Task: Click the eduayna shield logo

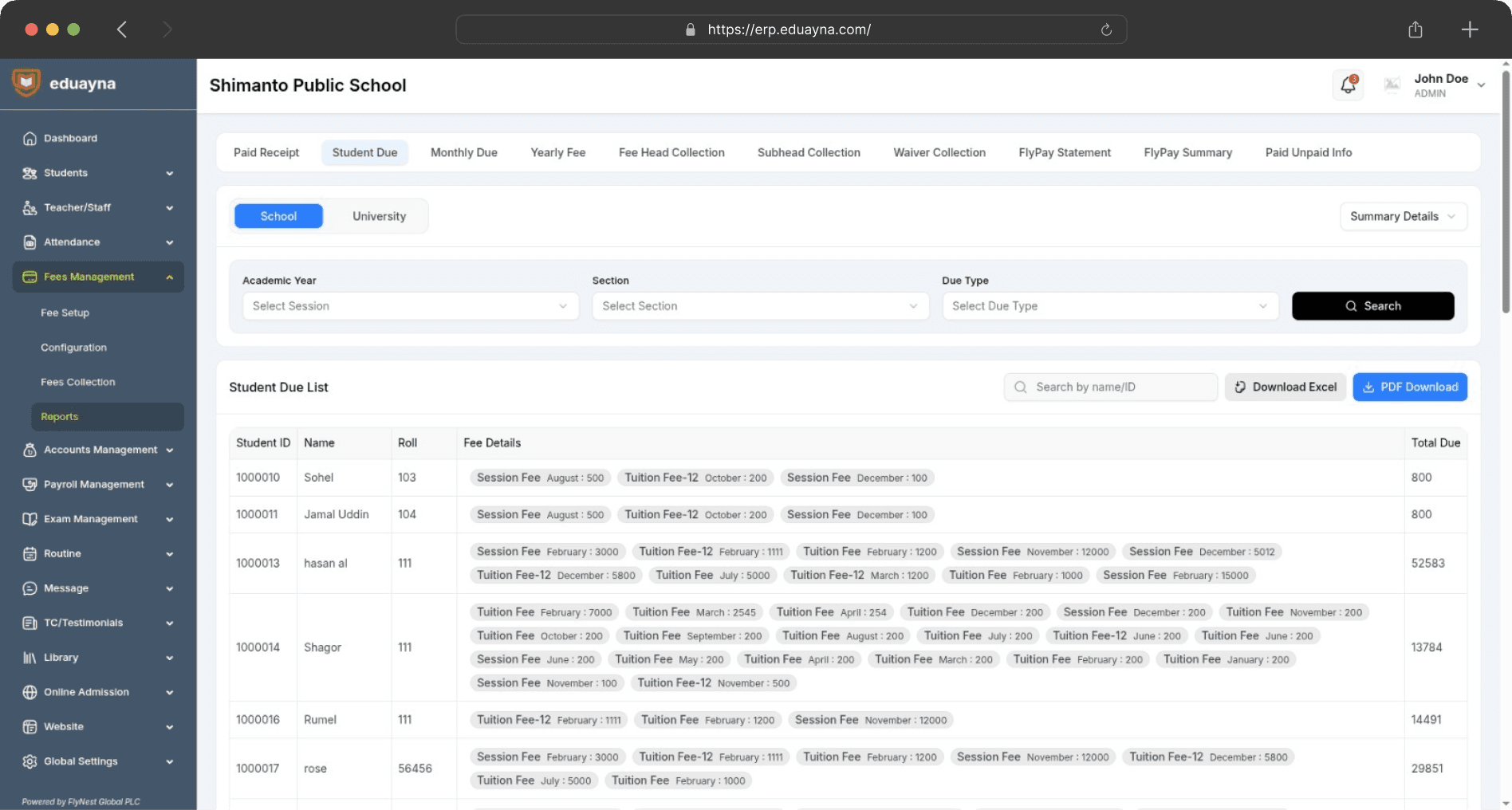Action: click(x=26, y=83)
